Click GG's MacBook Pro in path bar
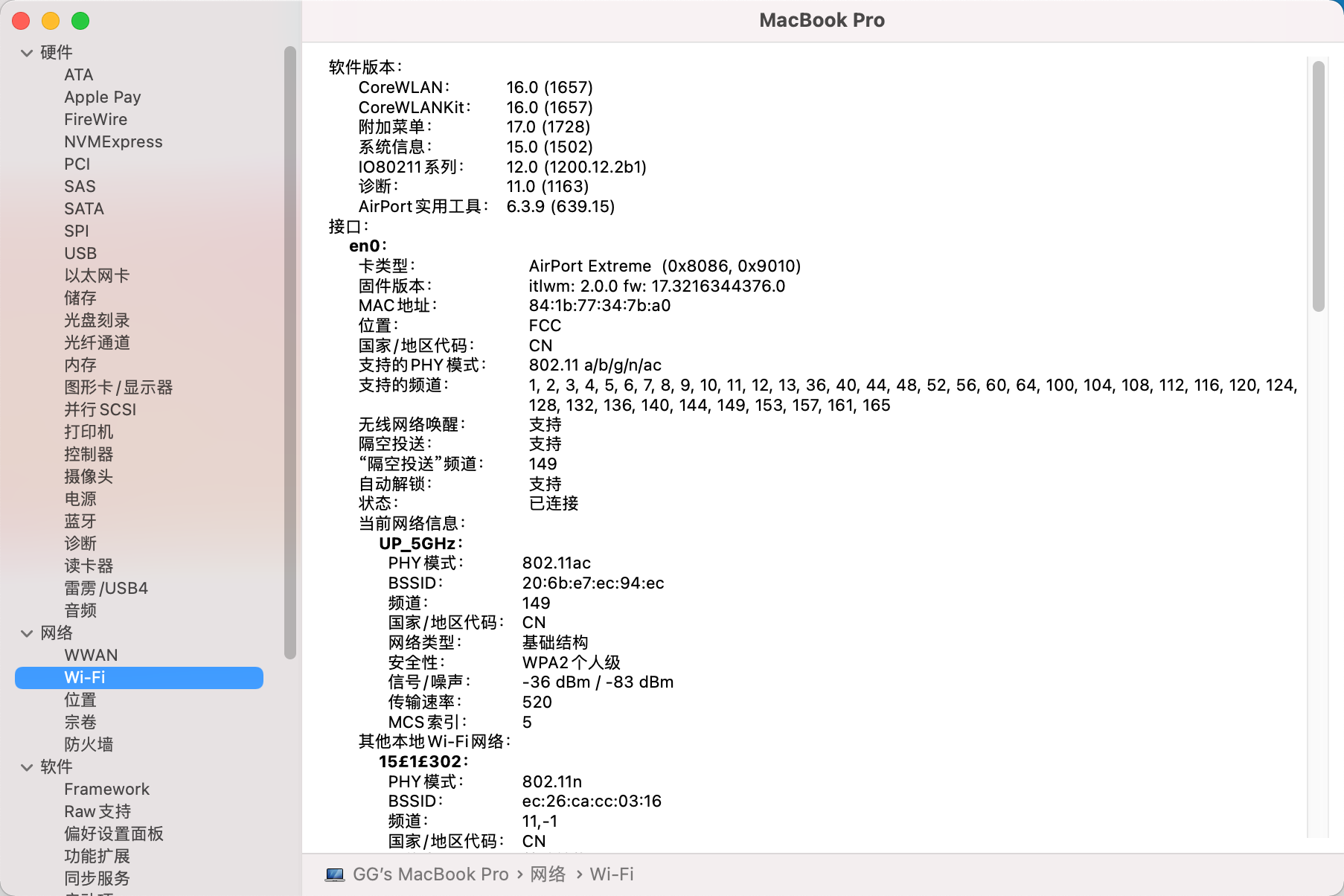The width and height of the screenshot is (1344, 896). point(430,874)
